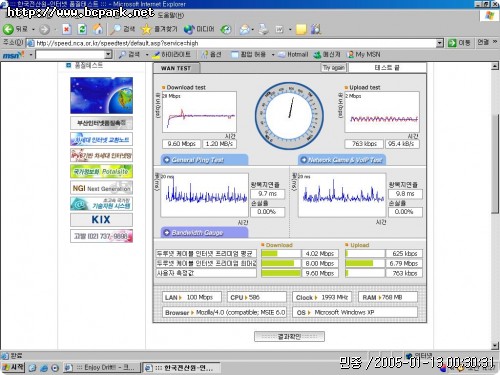Image resolution: width=500 pixels, height=375 pixels.
Task: Stop page loading with red X icon
Action: (x=66, y=29)
